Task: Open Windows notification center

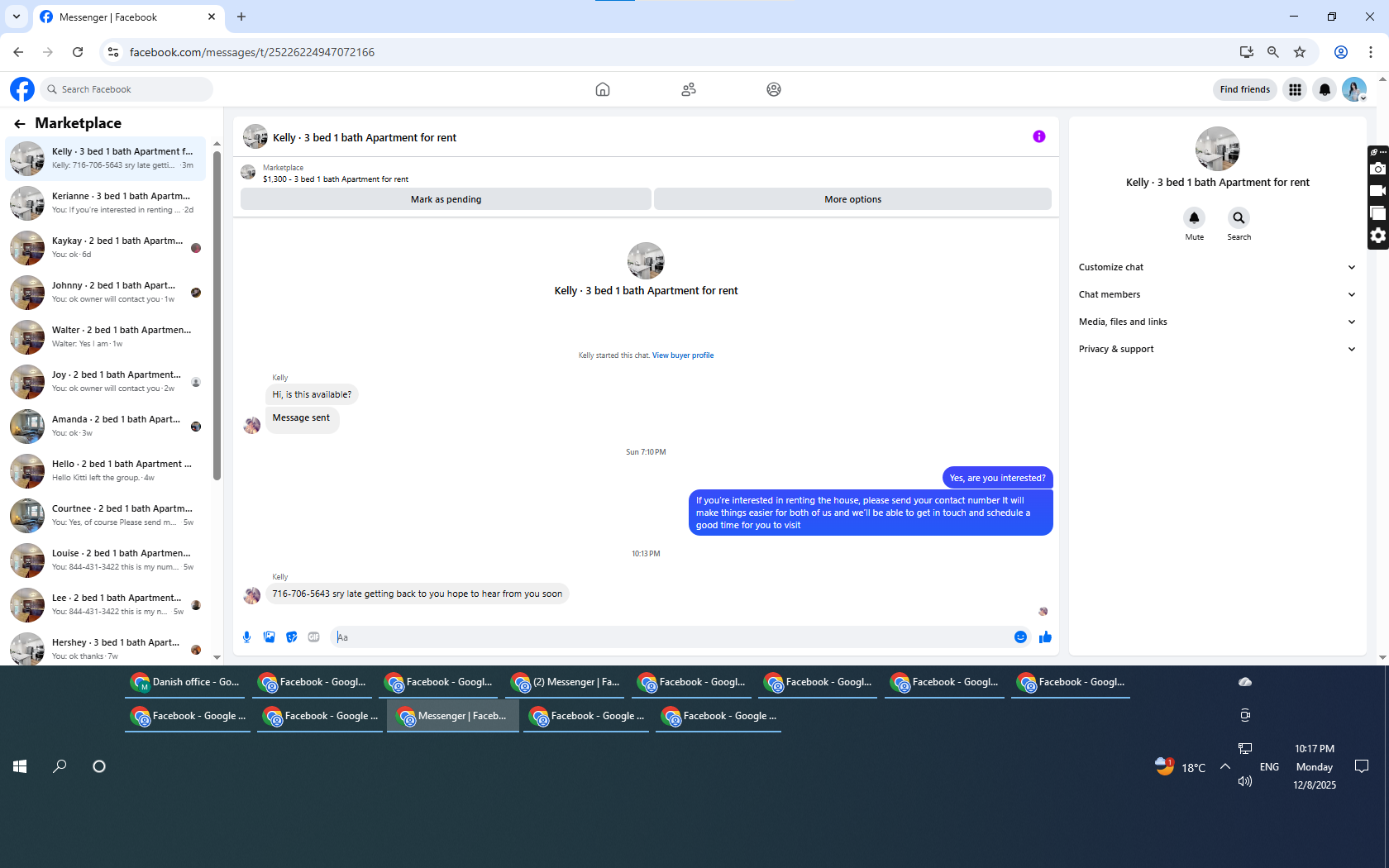Action: (1362, 766)
